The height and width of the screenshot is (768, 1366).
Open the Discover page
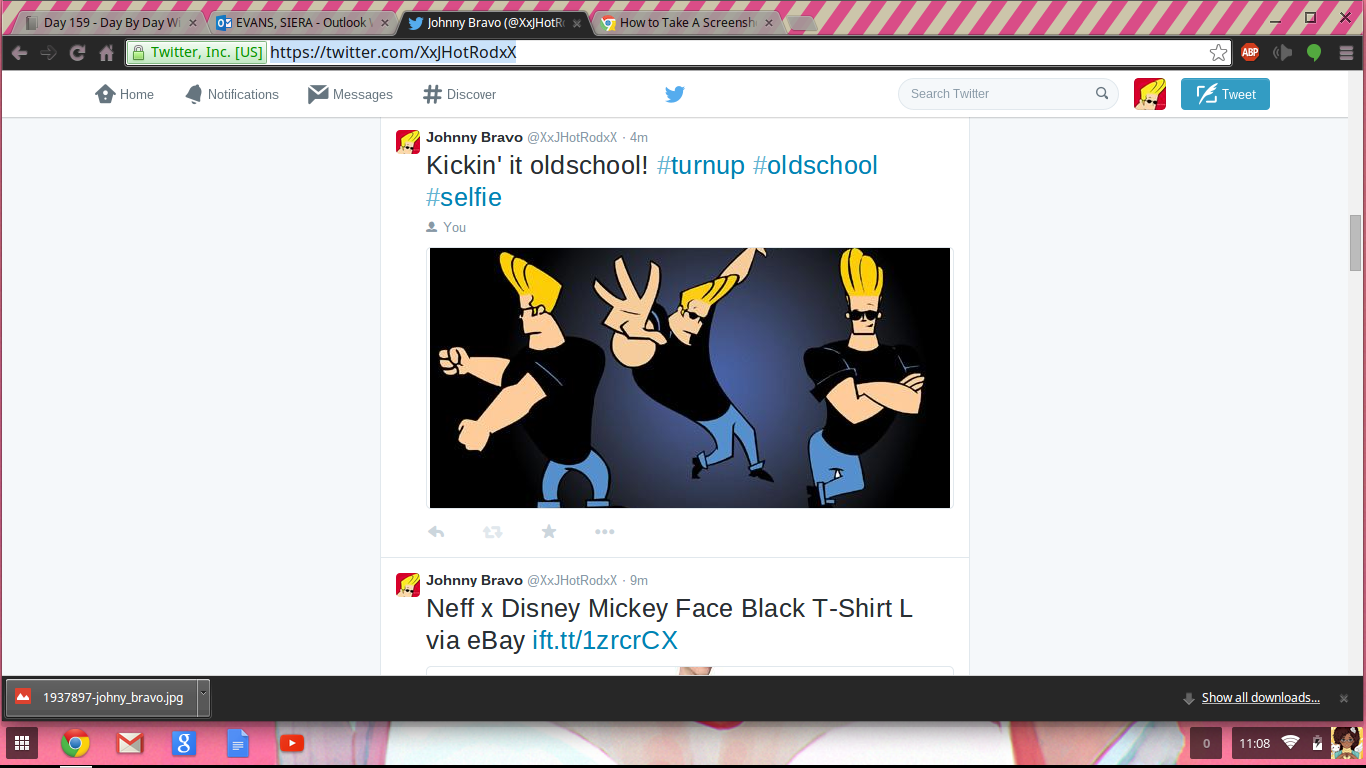point(460,94)
